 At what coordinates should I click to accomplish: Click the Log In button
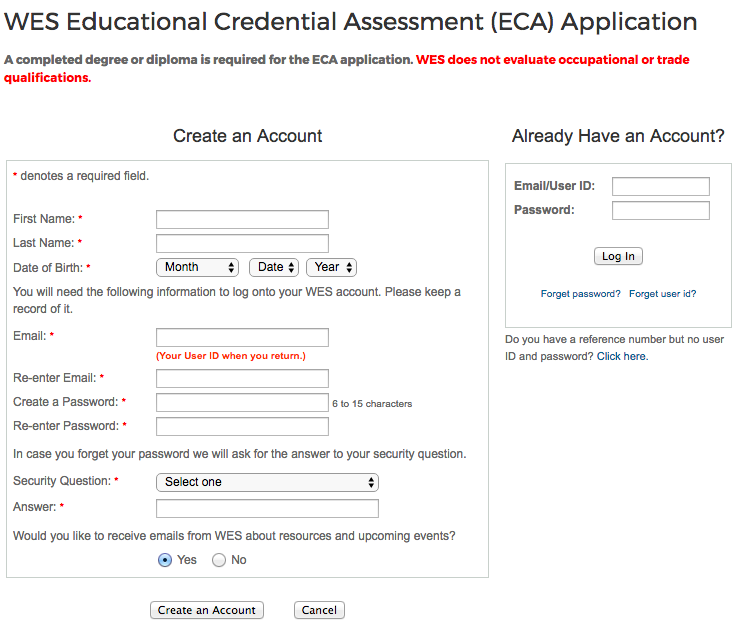click(618, 256)
